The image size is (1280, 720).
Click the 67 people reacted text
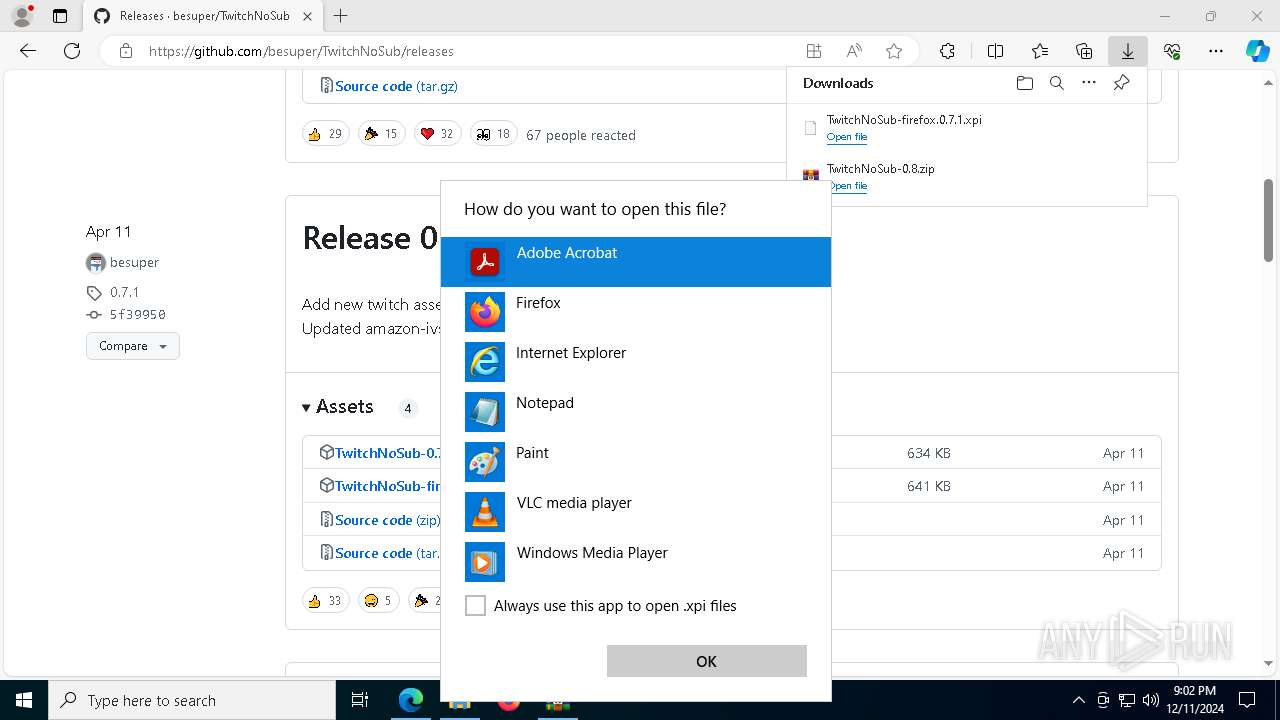tap(581, 135)
